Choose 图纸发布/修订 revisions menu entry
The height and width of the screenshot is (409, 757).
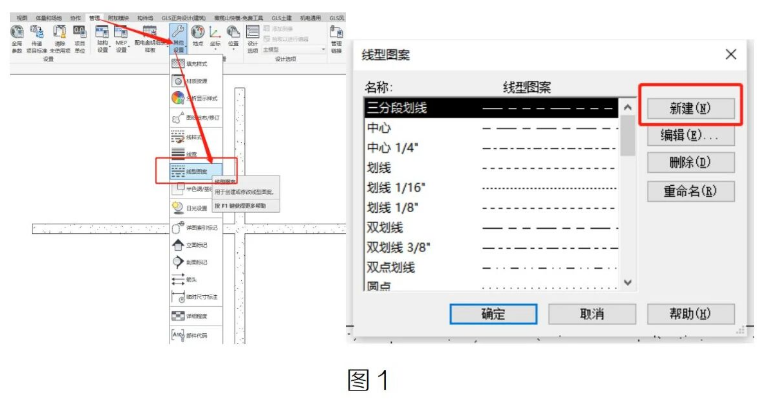(196, 117)
